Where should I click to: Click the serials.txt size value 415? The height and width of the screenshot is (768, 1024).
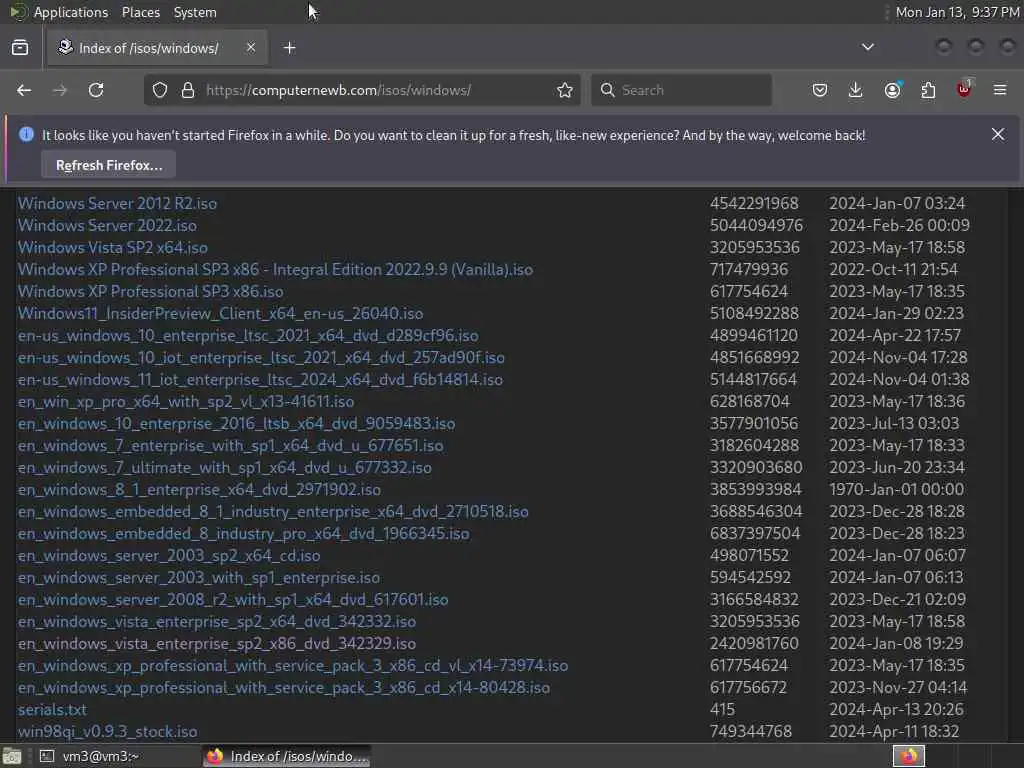point(722,710)
